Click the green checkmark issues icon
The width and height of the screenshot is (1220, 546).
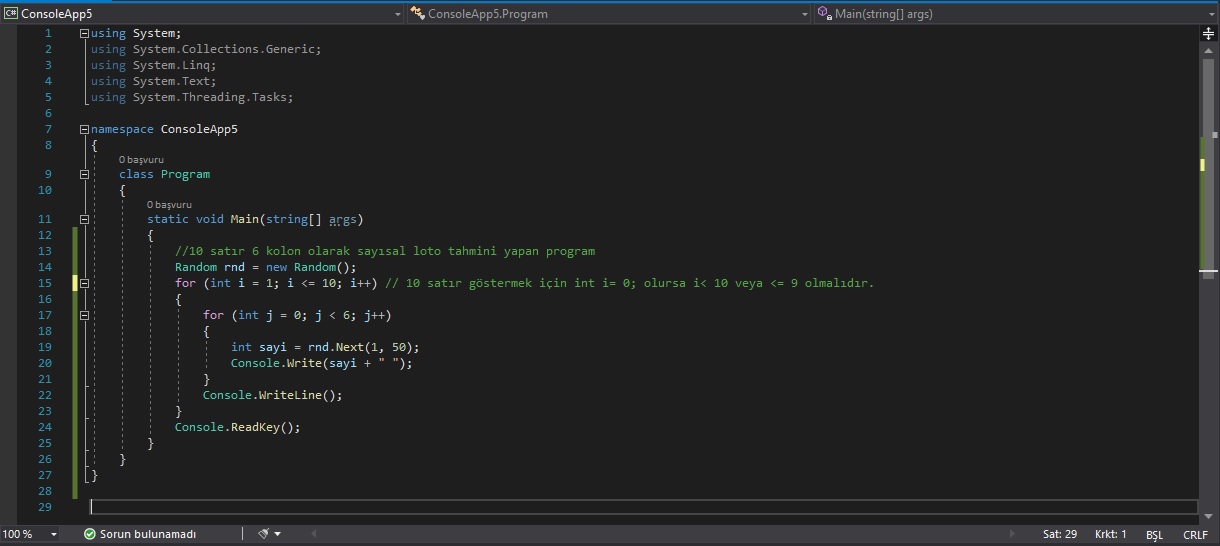89,534
